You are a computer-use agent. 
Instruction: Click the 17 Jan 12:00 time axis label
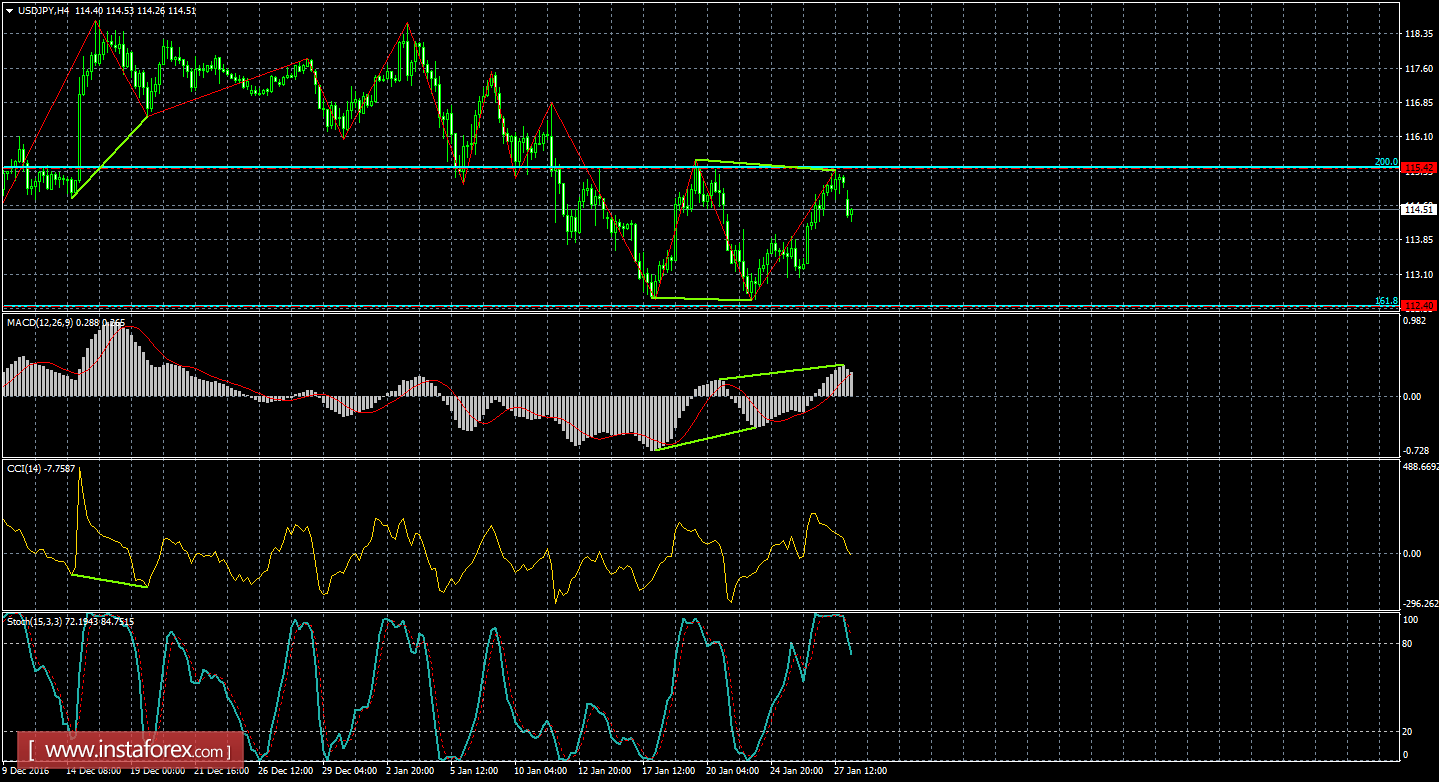[x=669, y=771]
